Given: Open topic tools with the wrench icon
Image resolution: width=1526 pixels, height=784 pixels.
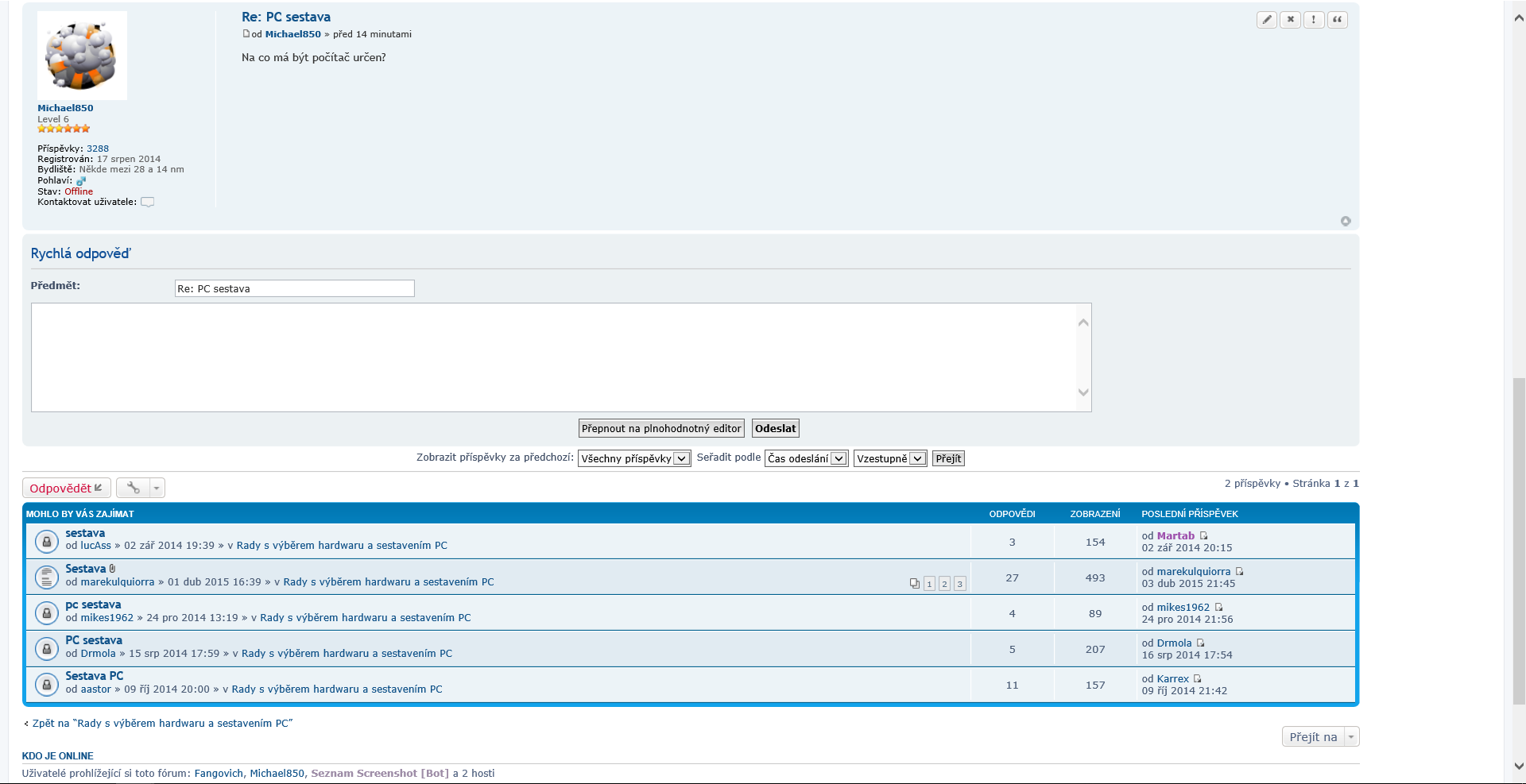Looking at the screenshot, I should [134, 488].
